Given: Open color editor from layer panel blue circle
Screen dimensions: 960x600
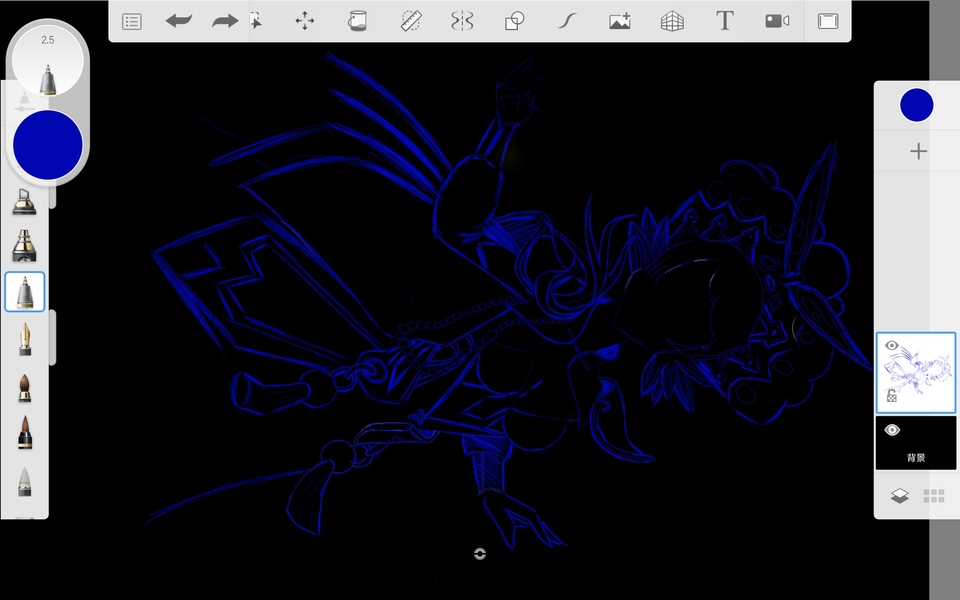Looking at the screenshot, I should pos(917,105).
